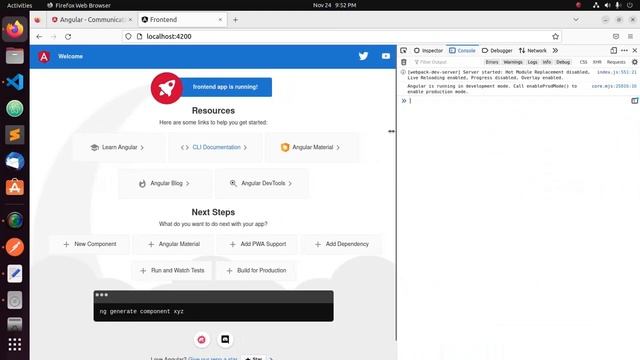Click the Twitter bird icon in header
The height and width of the screenshot is (360, 640).
point(363,56)
